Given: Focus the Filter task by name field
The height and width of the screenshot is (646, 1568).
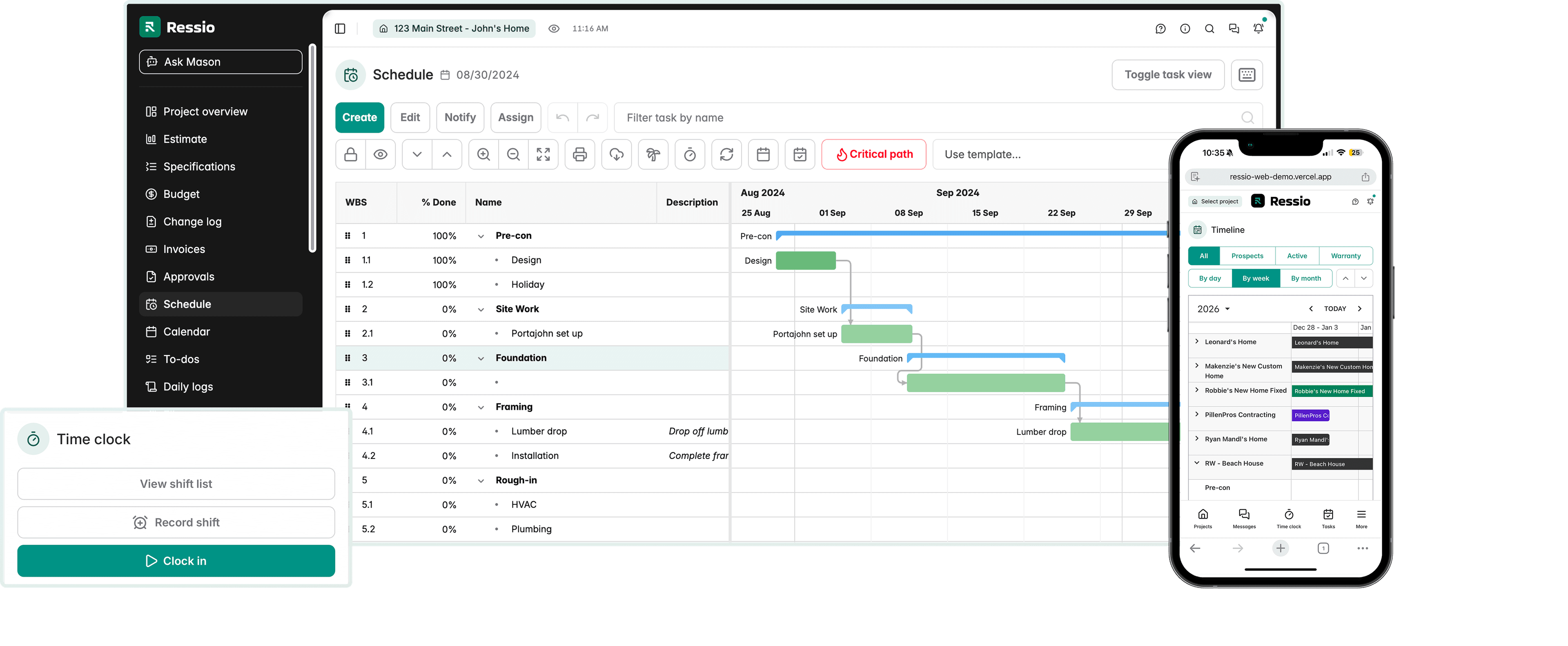Looking at the screenshot, I should point(938,118).
